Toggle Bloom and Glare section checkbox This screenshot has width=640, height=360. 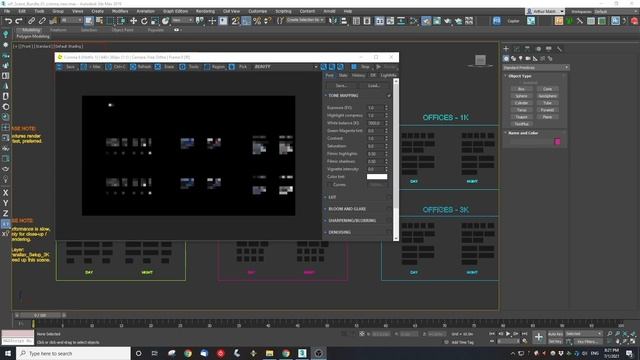[x=389, y=209]
